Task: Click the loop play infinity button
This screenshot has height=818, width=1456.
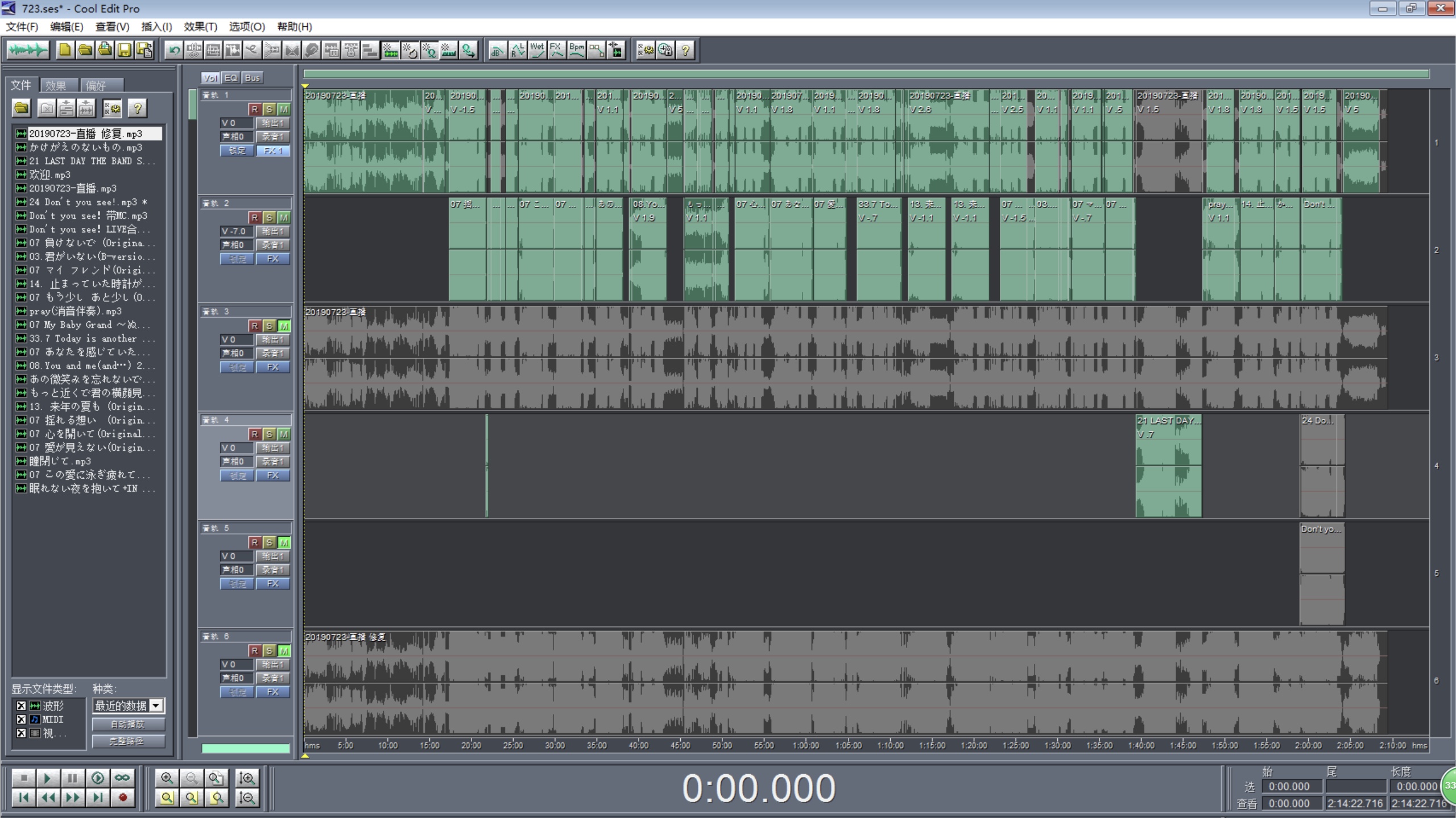Action: pyautogui.click(x=122, y=778)
